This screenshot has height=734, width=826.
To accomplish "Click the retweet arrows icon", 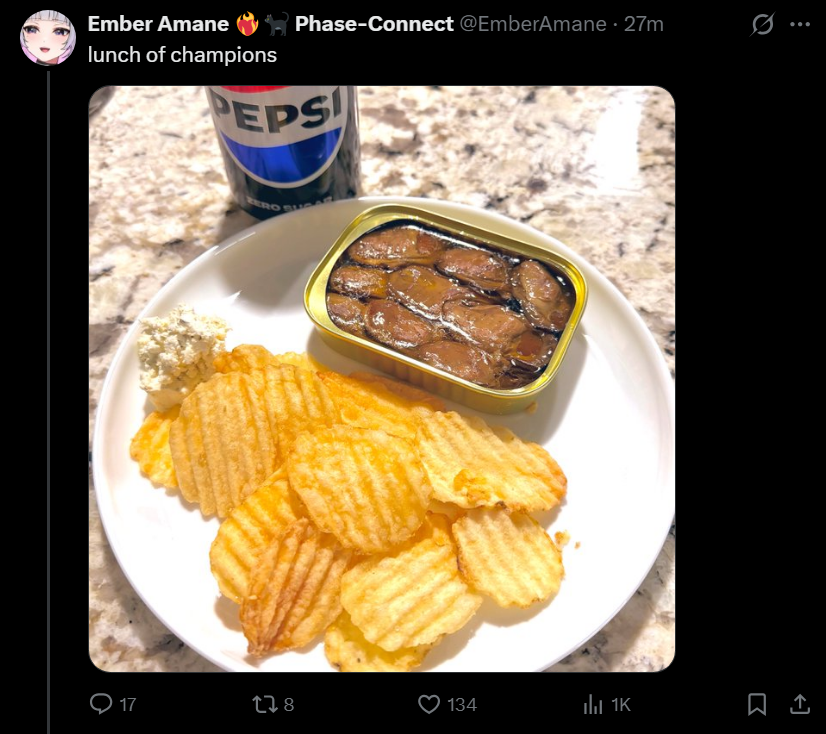I will click(x=263, y=704).
